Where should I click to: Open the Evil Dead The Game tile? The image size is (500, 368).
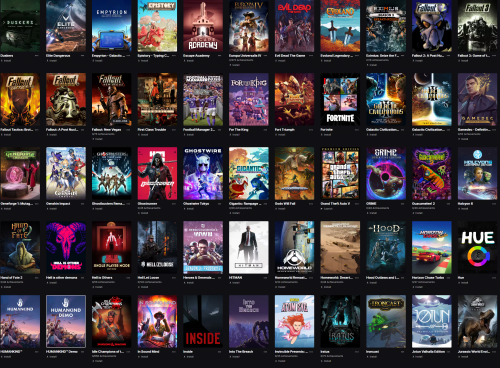click(294, 26)
